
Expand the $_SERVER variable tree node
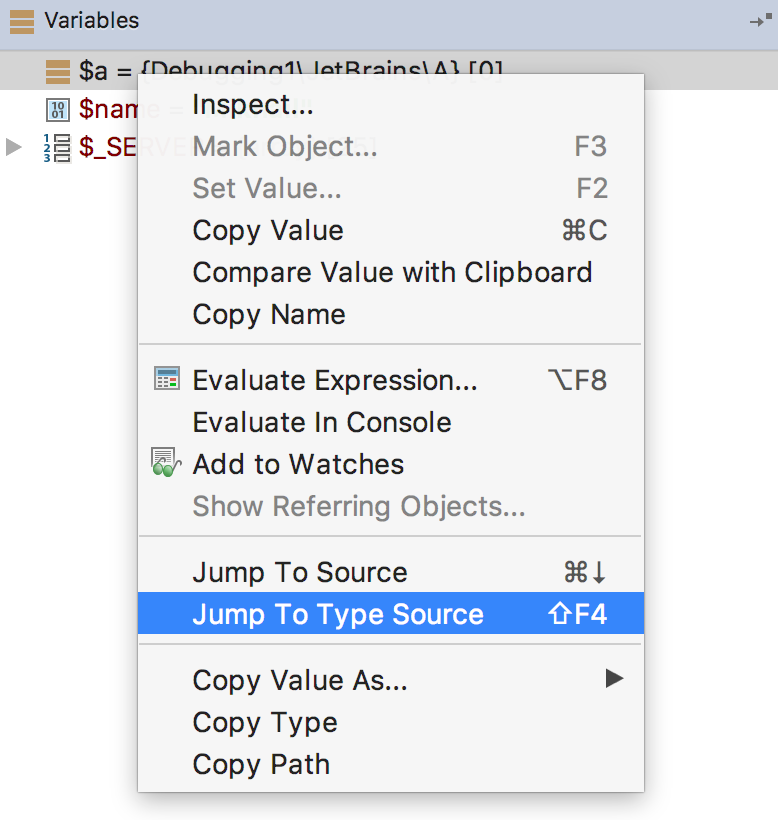pos(14,147)
